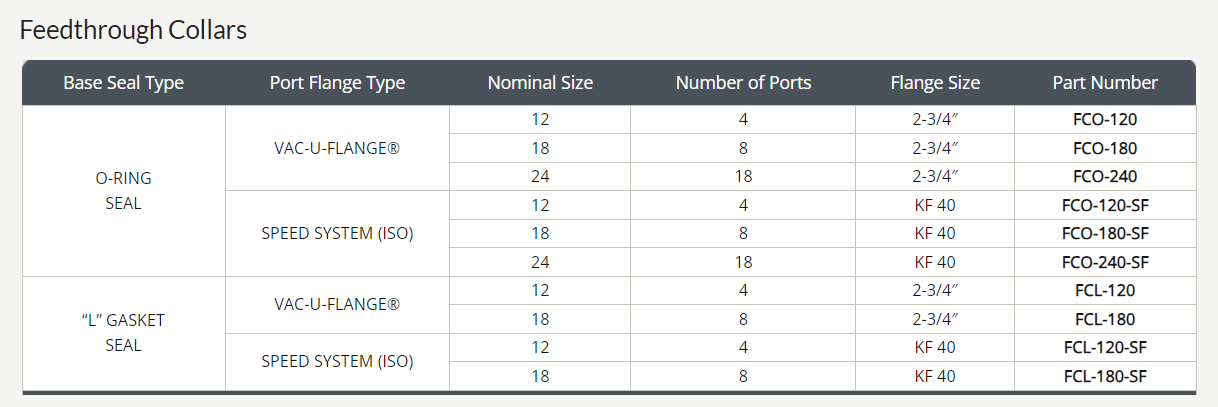Image resolution: width=1218 pixels, height=407 pixels.
Task: Click the Nominal Size column header
Action: click(x=540, y=83)
